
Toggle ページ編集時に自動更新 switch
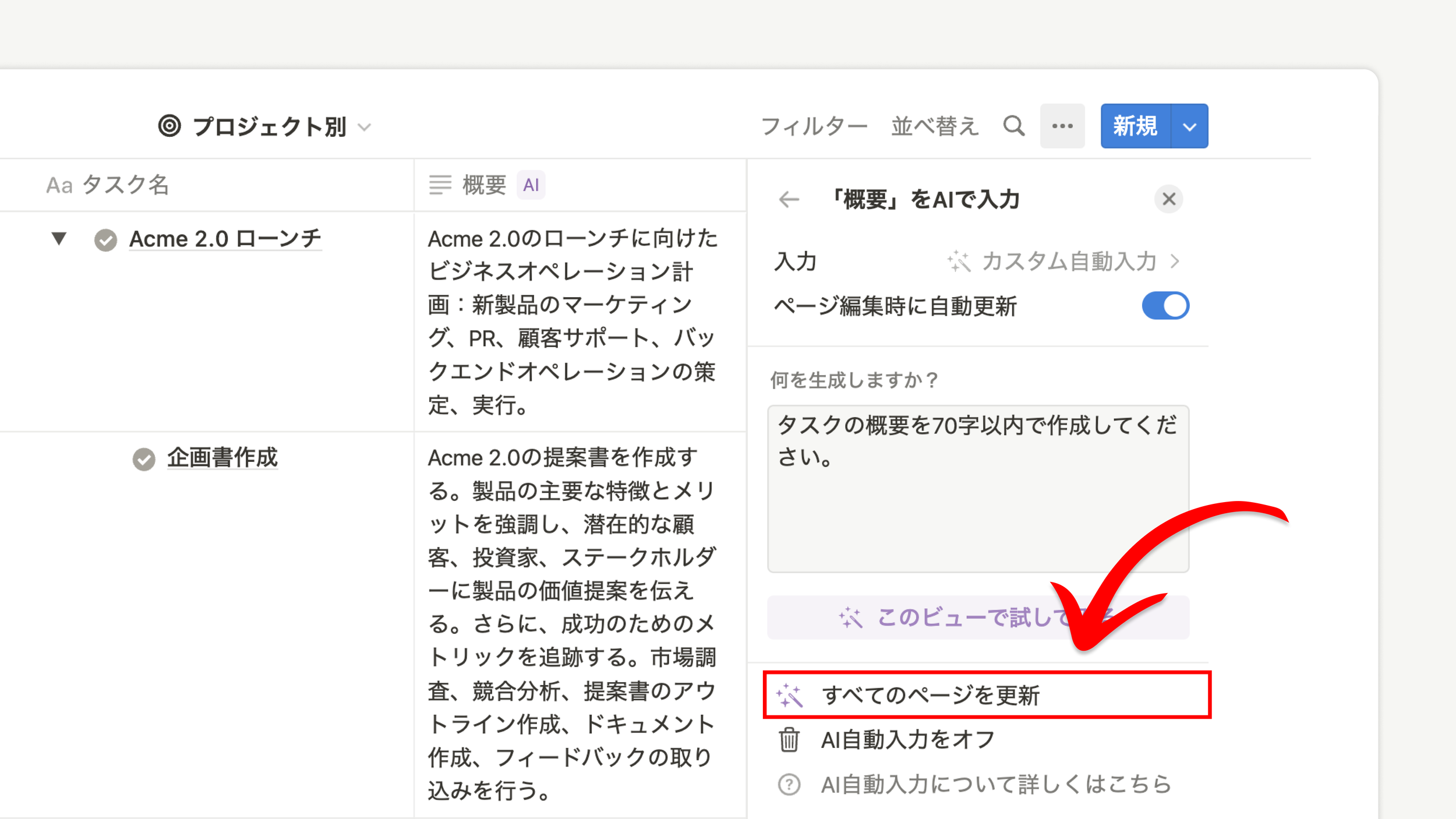click(1165, 306)
